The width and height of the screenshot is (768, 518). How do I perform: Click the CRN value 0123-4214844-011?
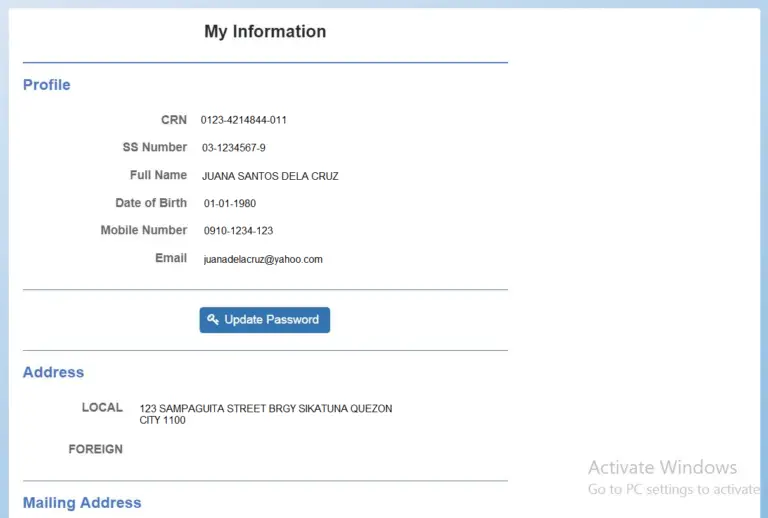pos(243,120)
